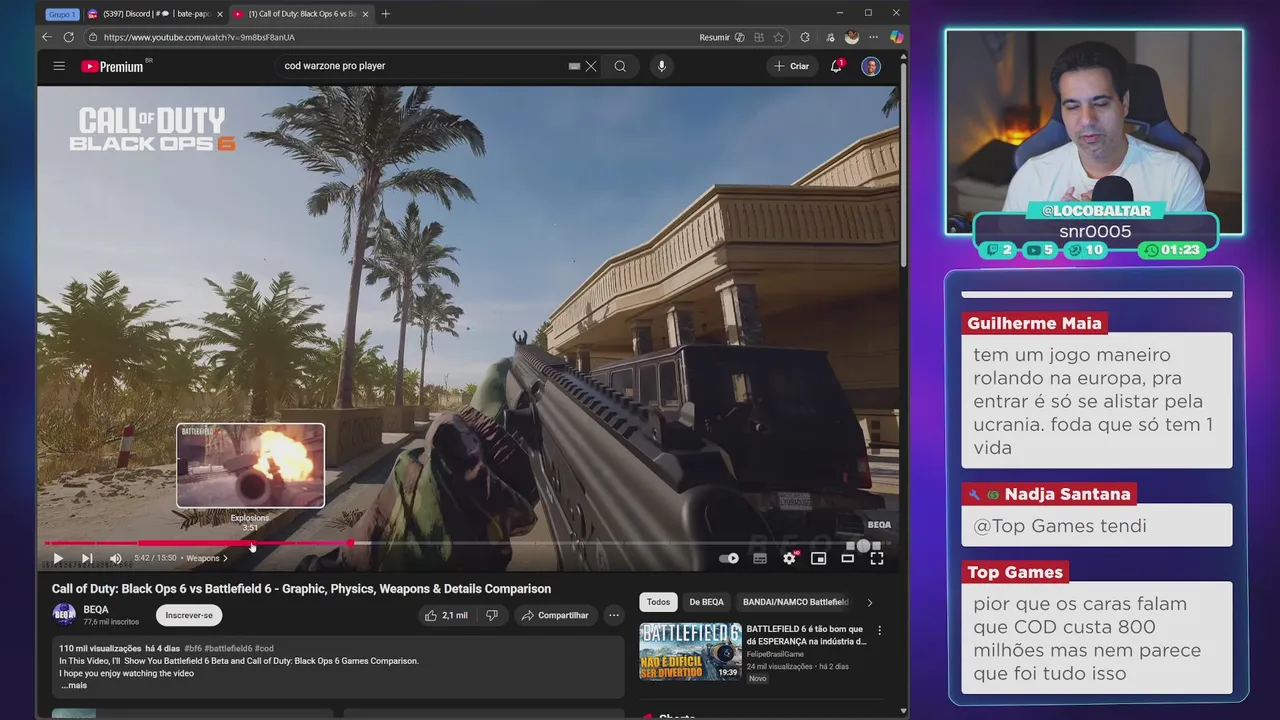Open the YouTube guide hamburger menu

59,66
